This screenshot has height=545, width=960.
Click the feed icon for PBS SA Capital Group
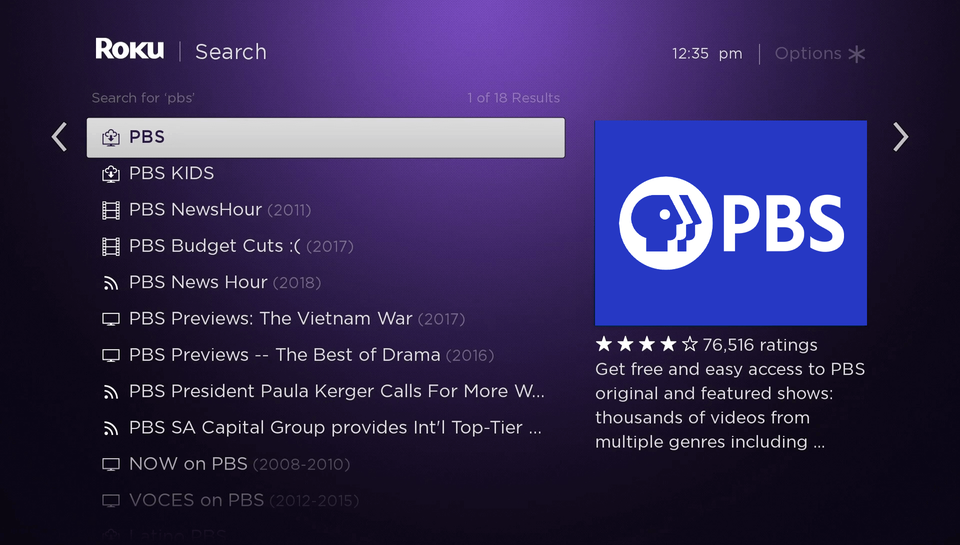coord(111,428)
